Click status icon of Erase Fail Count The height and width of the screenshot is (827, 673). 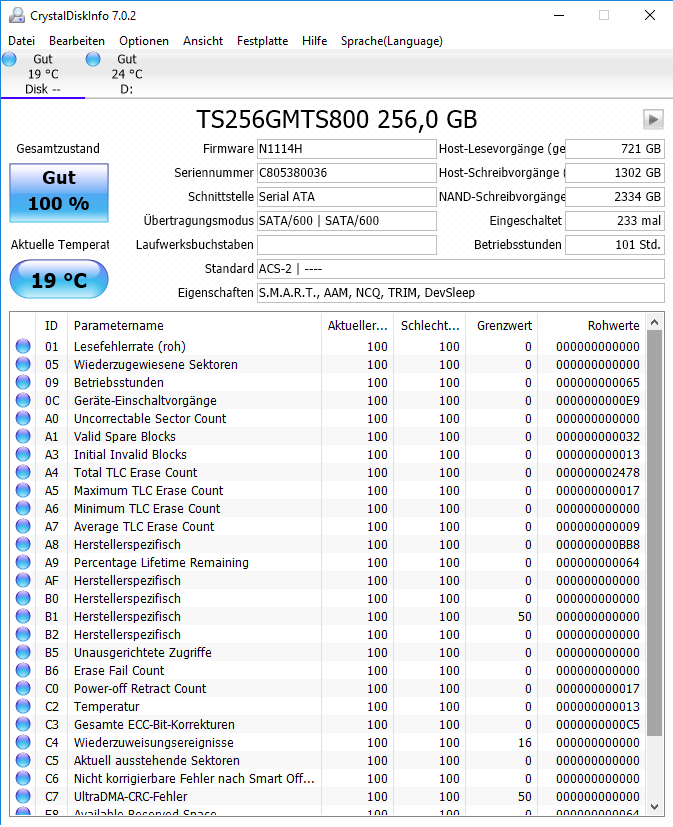[x=23, y=670]
